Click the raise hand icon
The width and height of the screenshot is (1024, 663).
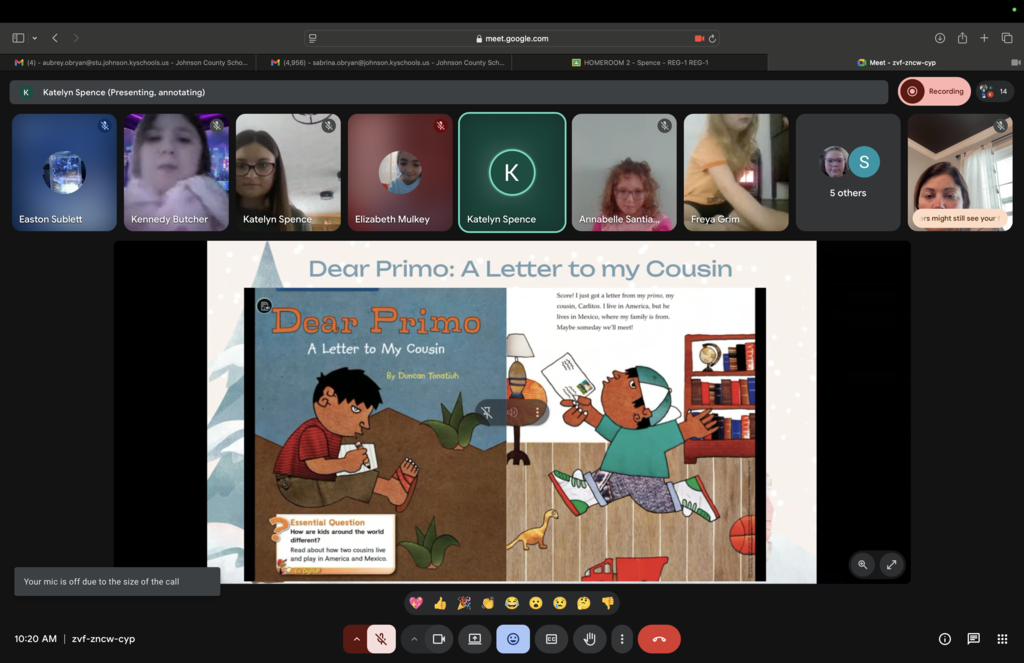coord(589,639)
